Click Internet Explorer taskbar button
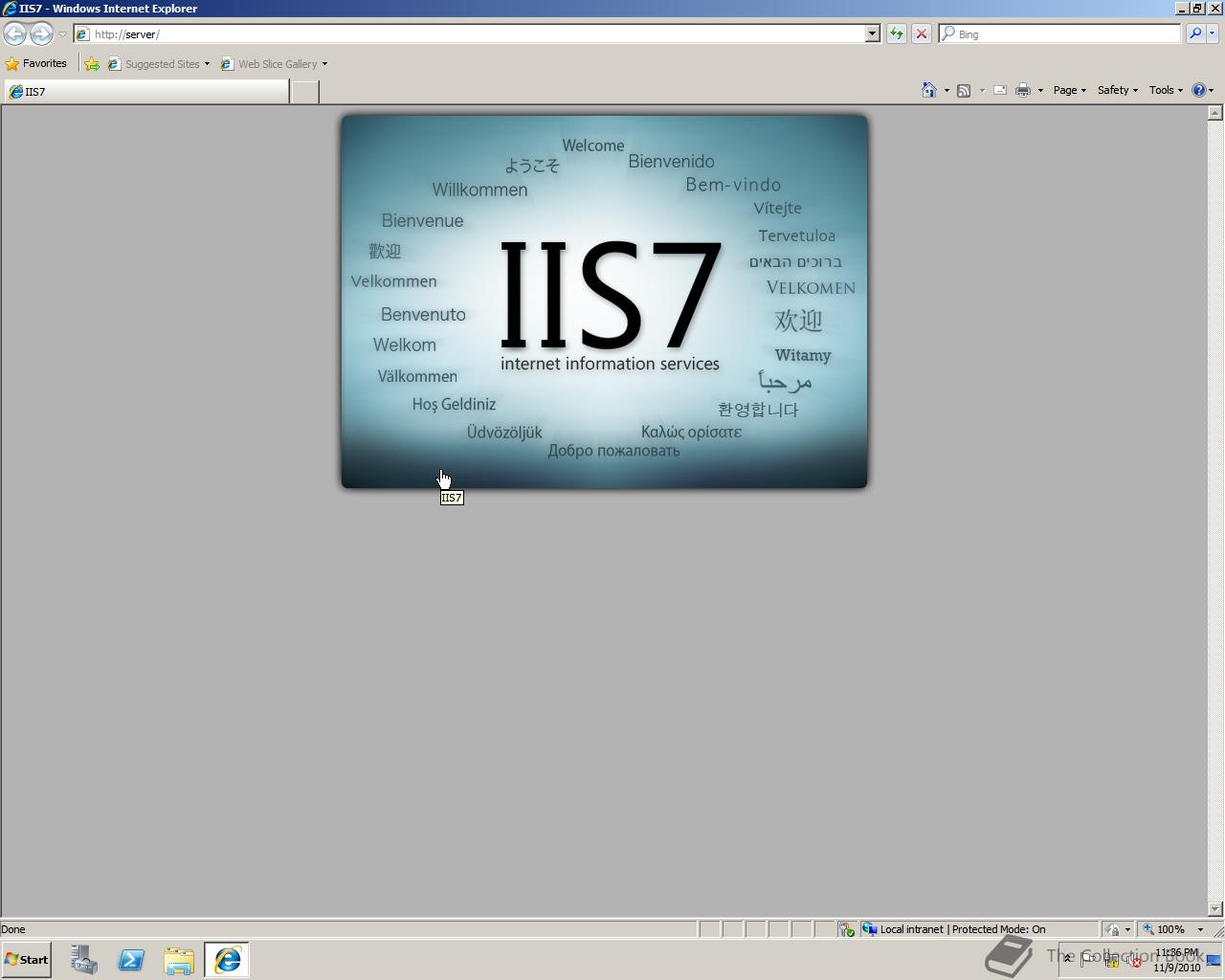This screenshot has width=1225, height=980. coord(227,960)
